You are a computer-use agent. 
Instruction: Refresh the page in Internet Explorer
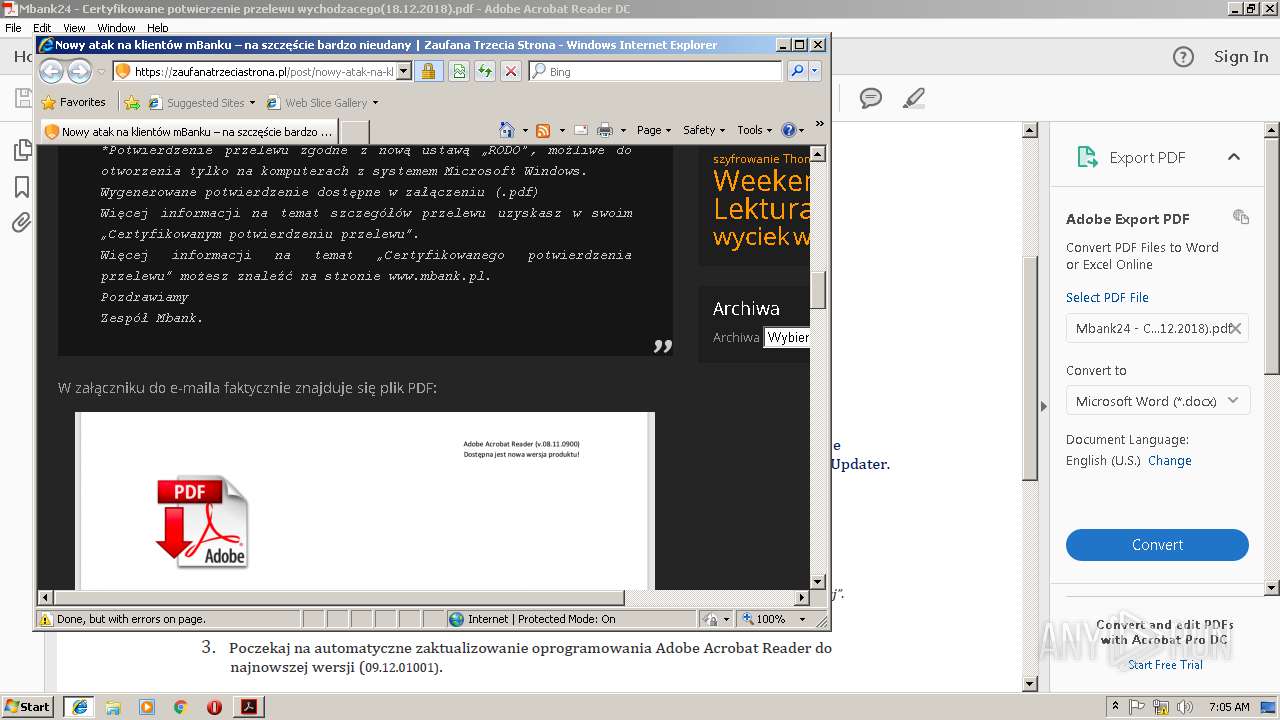point(484,71)
